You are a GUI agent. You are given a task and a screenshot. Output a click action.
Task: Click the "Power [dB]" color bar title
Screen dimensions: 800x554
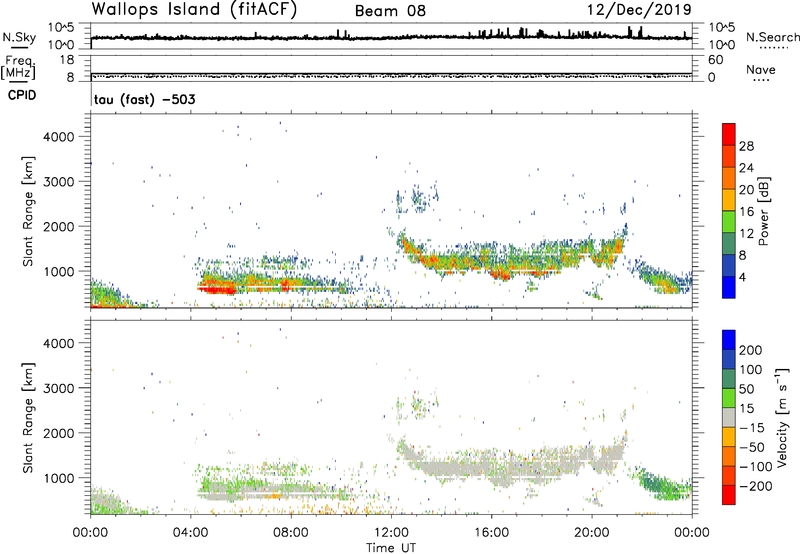(763, 211)
